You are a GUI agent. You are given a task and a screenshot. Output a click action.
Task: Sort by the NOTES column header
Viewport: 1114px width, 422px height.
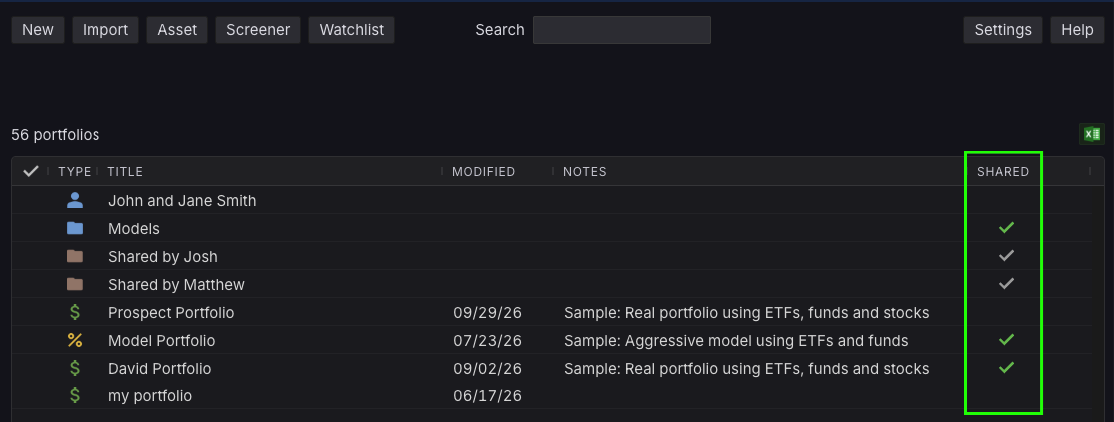tap(585, 171)
